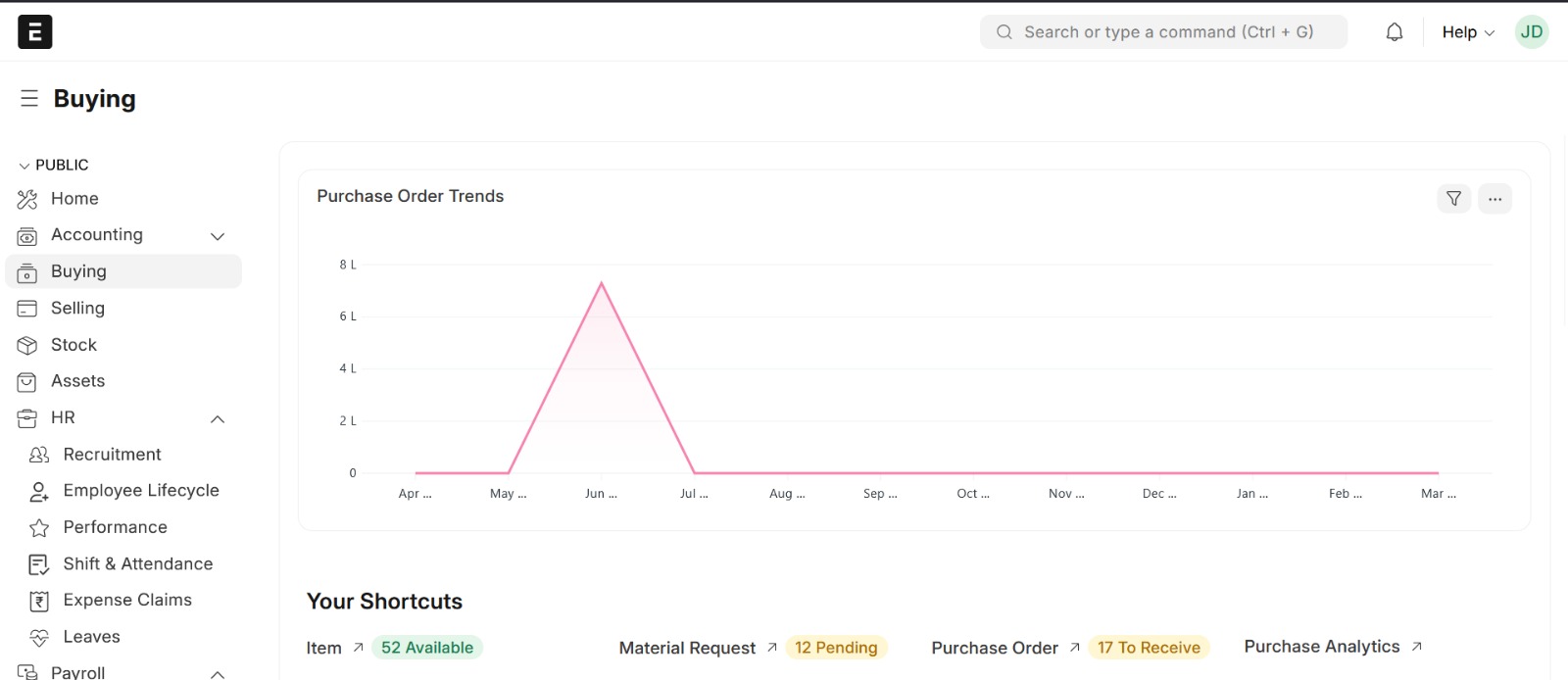The width and height of the screenshot is (1568, 680).
Task: Open the Home workspace
Action: [74, 199]
